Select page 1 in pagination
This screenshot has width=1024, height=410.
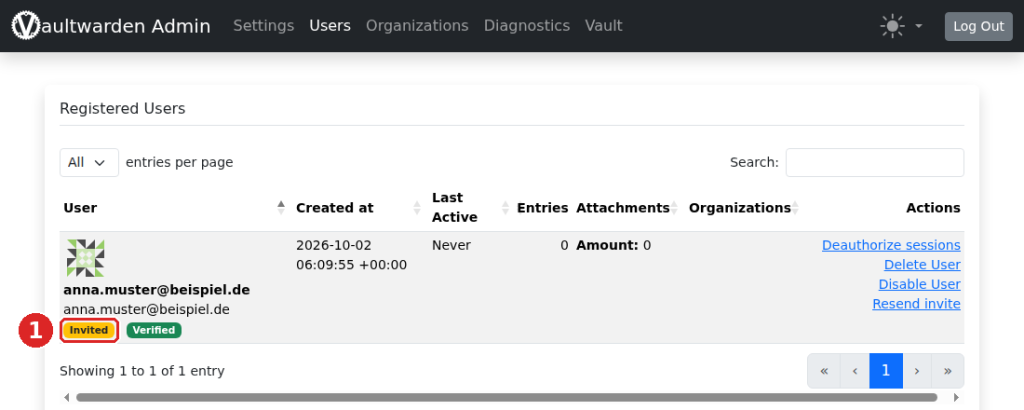[886, 371]
